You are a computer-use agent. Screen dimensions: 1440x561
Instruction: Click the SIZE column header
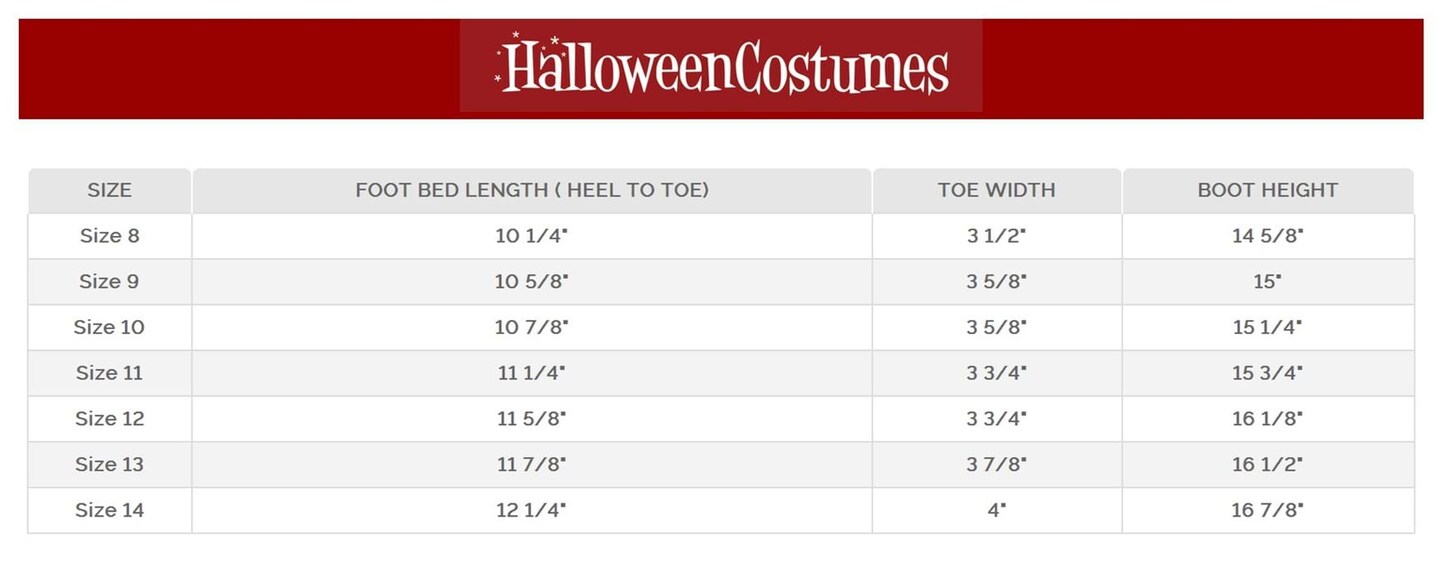[x=110, y=190]
